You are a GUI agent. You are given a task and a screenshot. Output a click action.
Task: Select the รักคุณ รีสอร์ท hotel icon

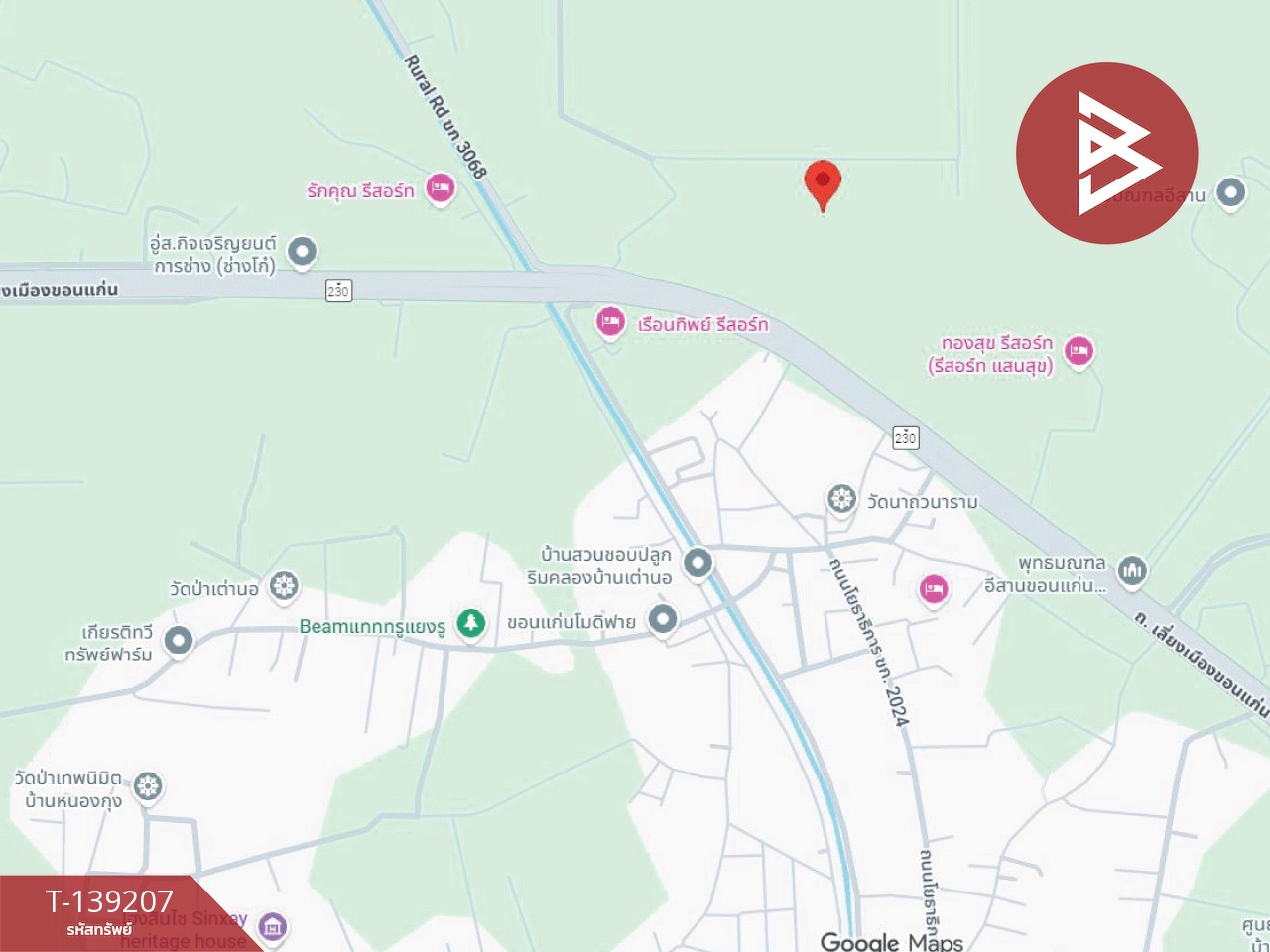(x=441, y=188)
